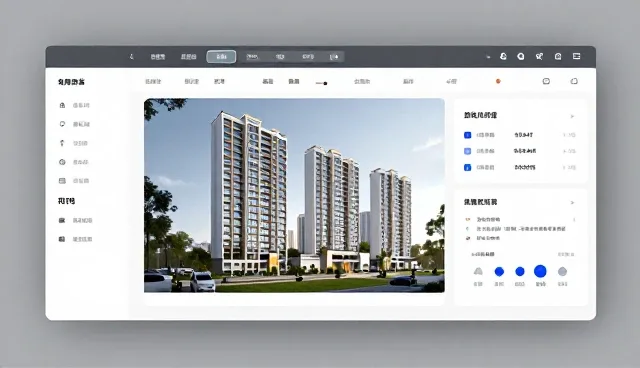Click the bottom grid icon in the left sidebar
Image resolution: width=640 pixels, height=368 pixels.
pyautogui.click(x=62, y=239)
